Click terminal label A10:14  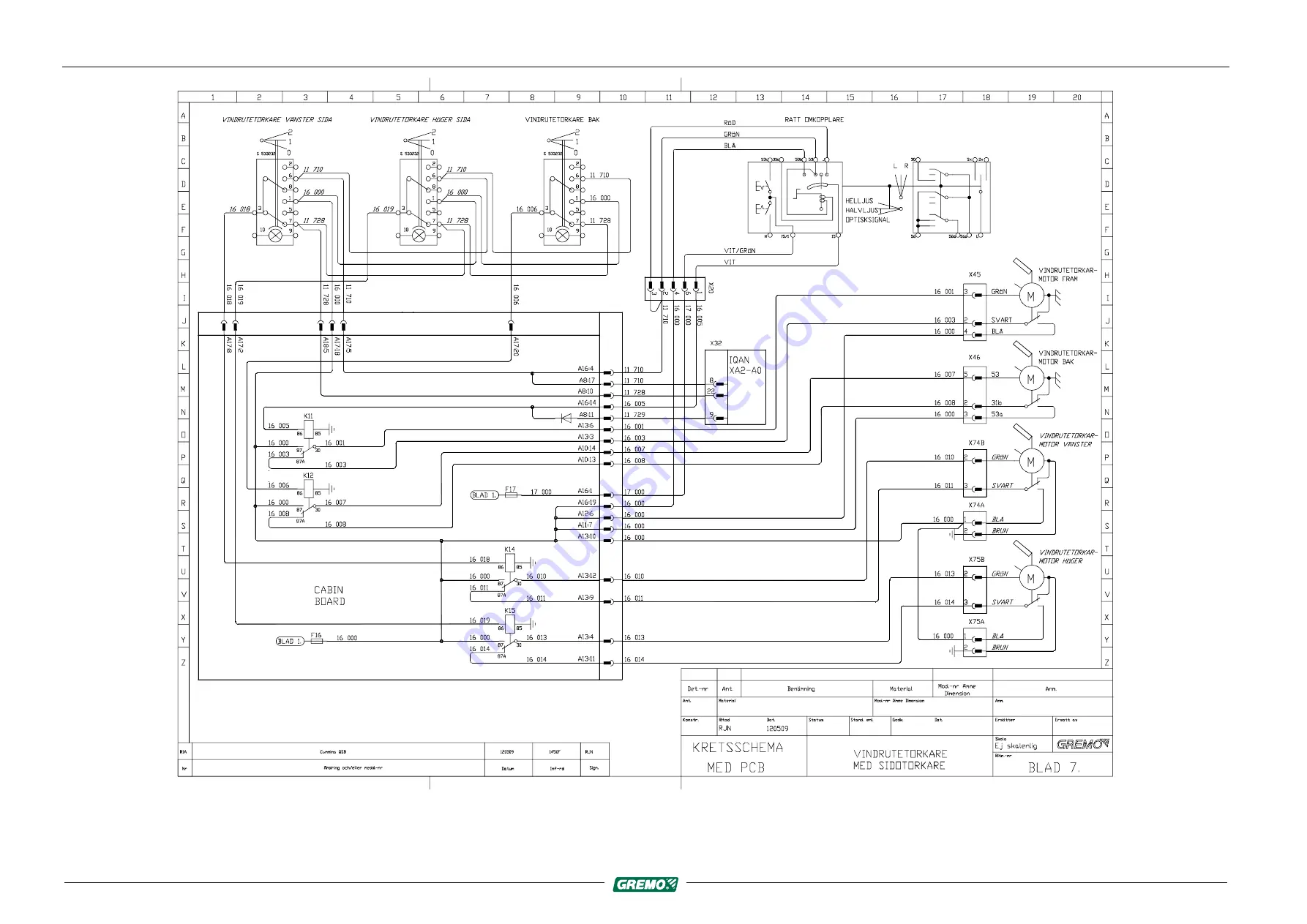(587, 448)
